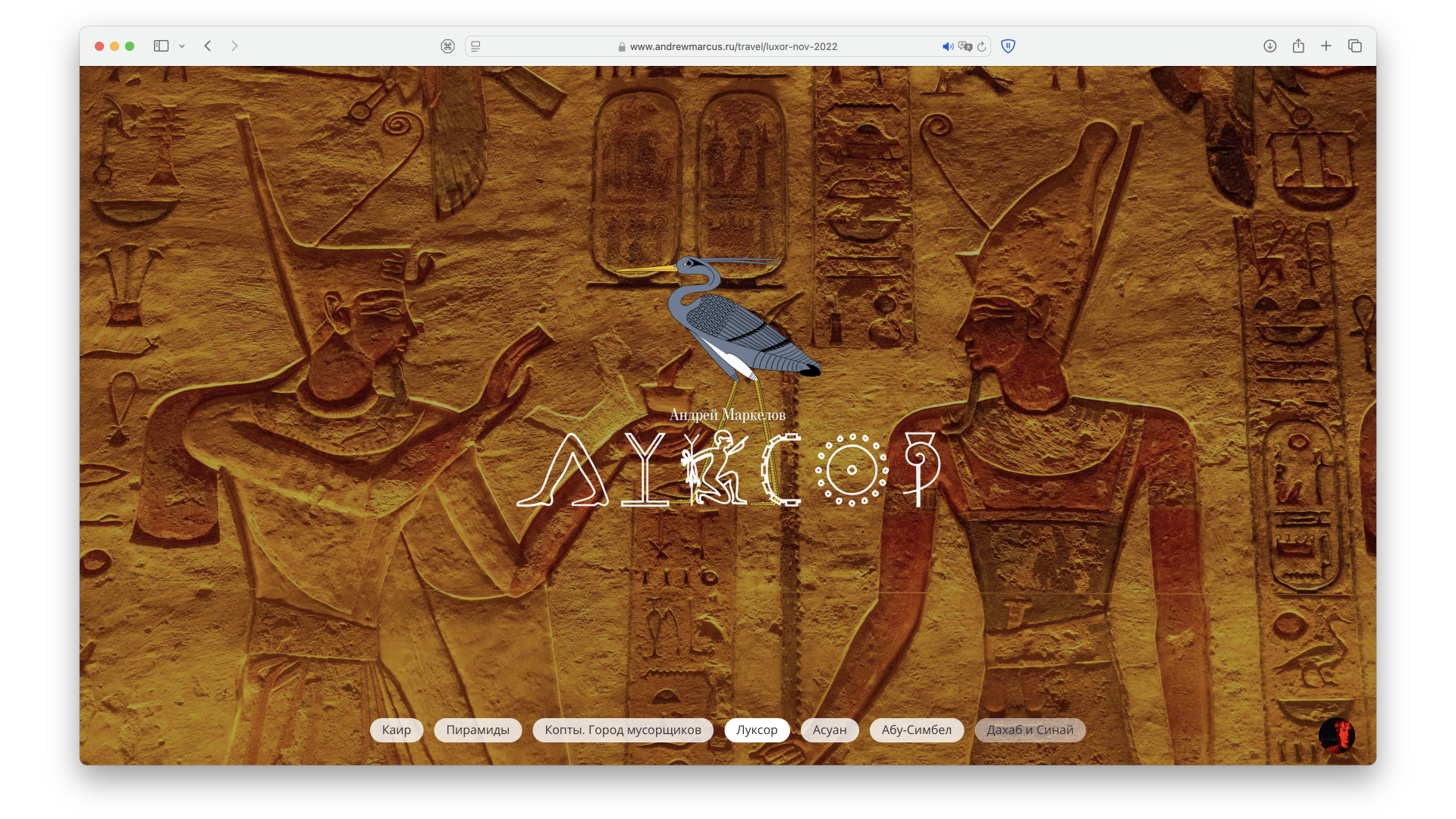The width and height of the screenshot is (1456, 819).
Task: Open a new tab
Action: point(1326,46)
